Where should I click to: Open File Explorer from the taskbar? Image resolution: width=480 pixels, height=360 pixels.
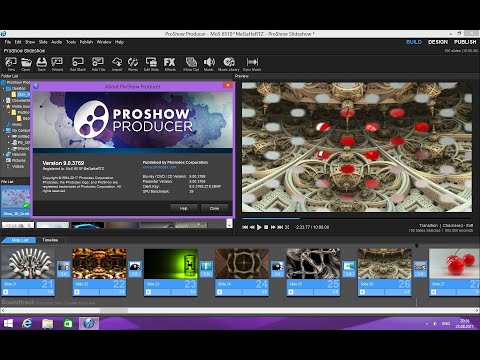coord(47,323)
